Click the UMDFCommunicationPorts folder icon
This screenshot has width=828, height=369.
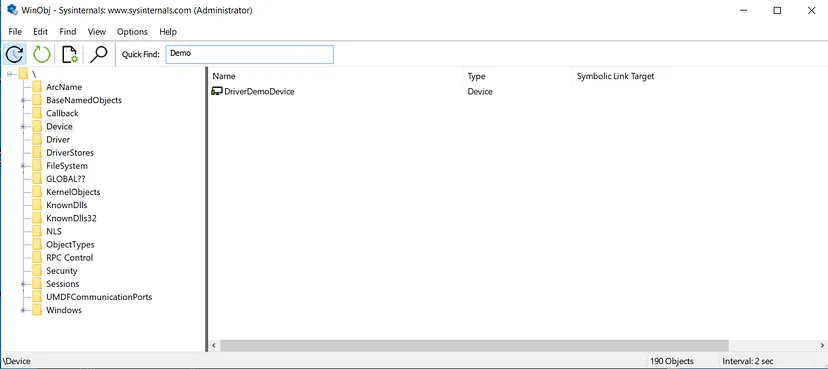coord(36,297)
